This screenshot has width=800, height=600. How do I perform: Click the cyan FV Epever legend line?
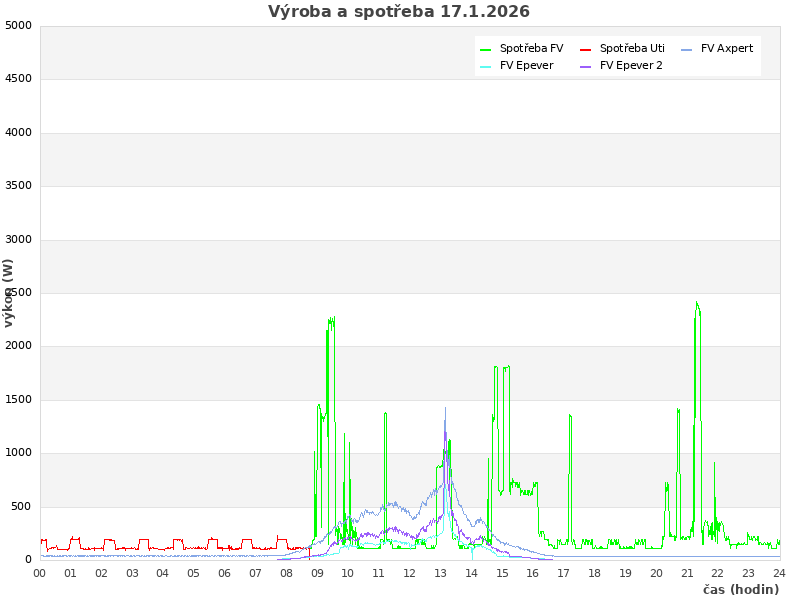[486, 66]
